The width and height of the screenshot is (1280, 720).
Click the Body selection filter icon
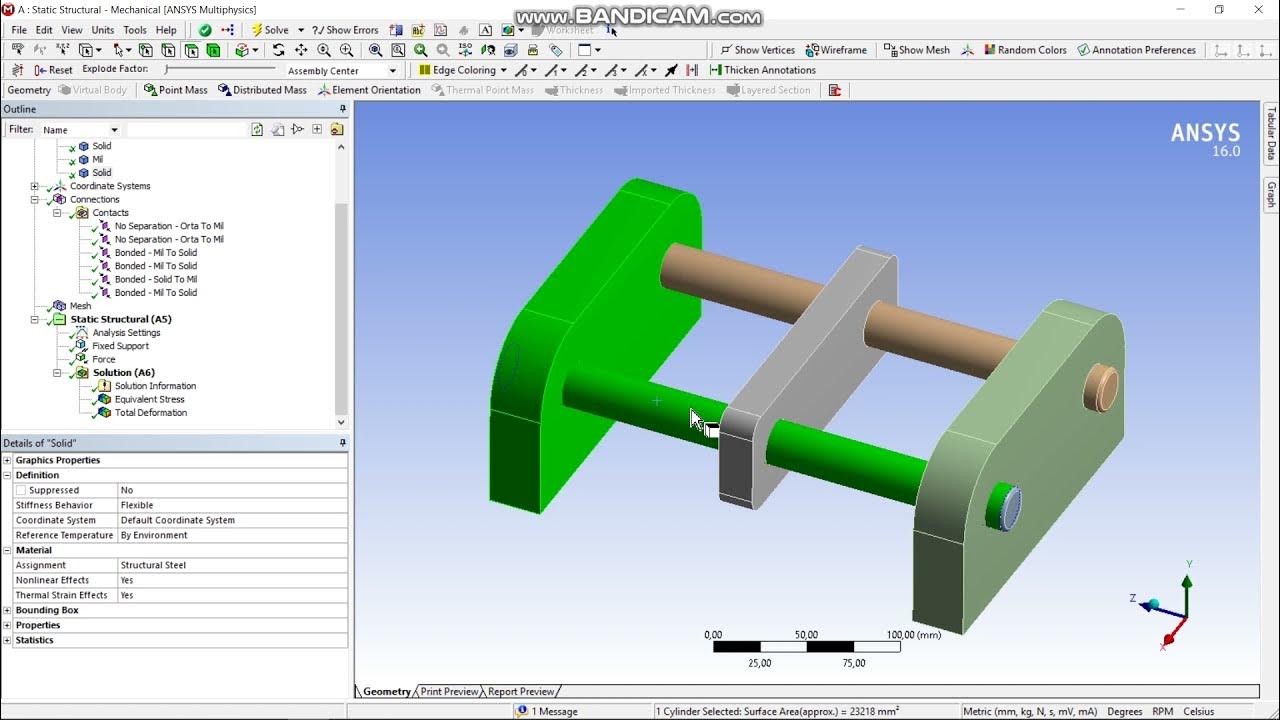(x=213, y=50)
